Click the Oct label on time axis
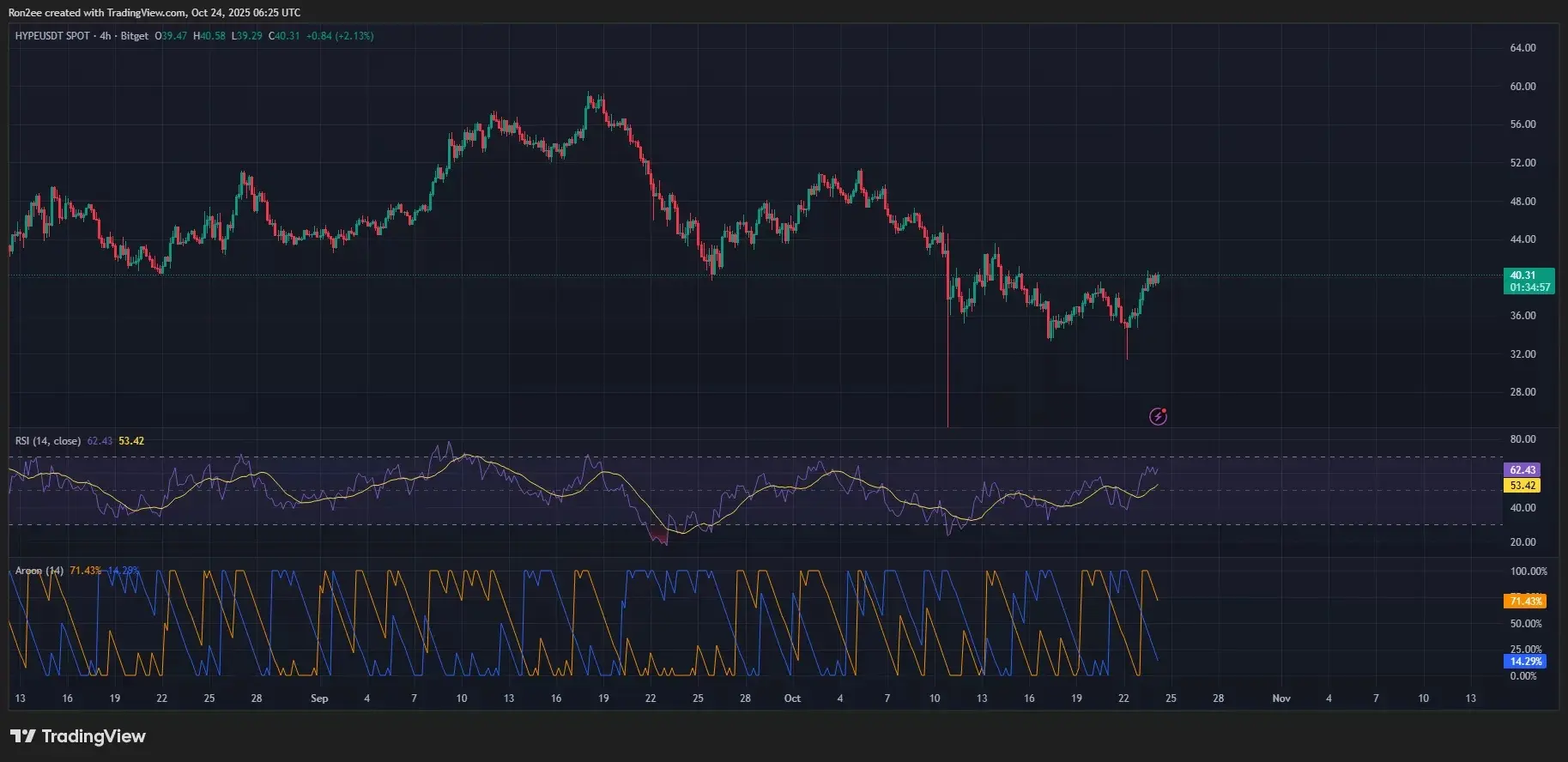 [x=792, y=698]
